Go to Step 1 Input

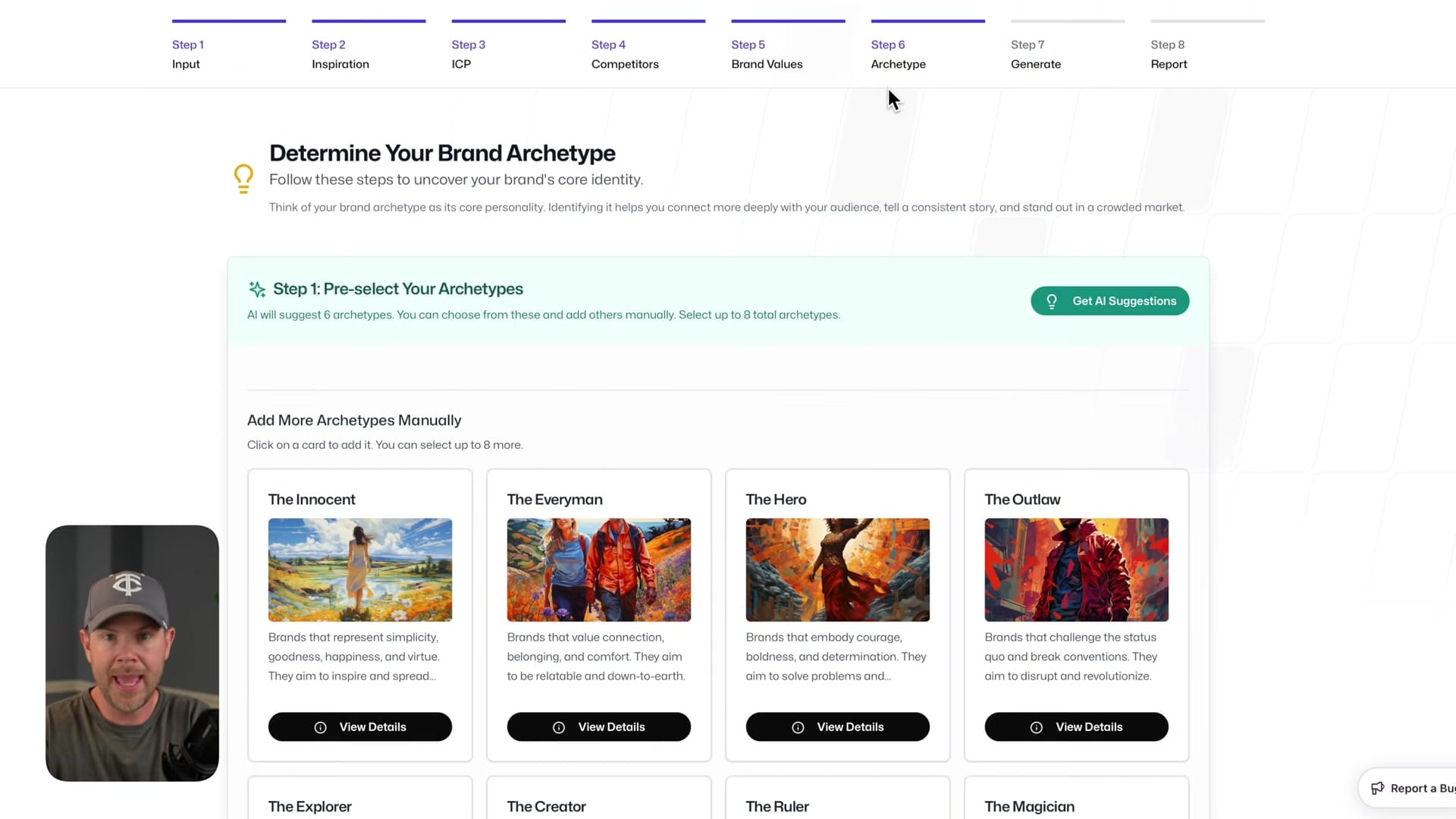(x=228, y=47)
